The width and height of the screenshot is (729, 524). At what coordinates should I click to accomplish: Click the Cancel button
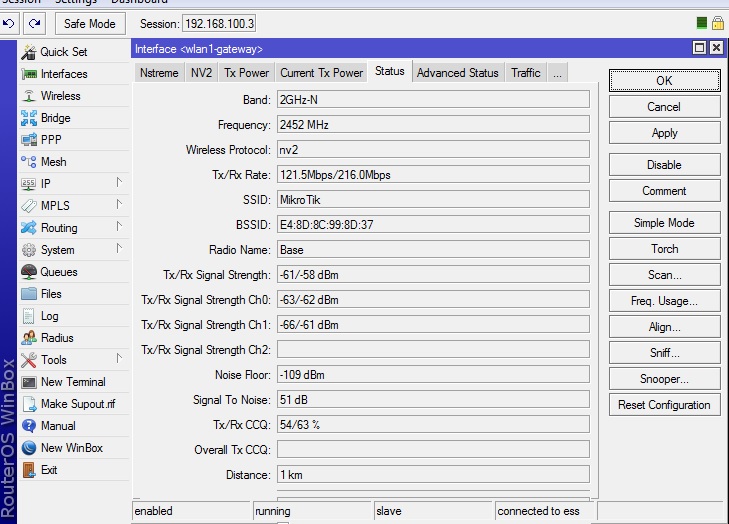pyautogui.click(x=664, y=107)
